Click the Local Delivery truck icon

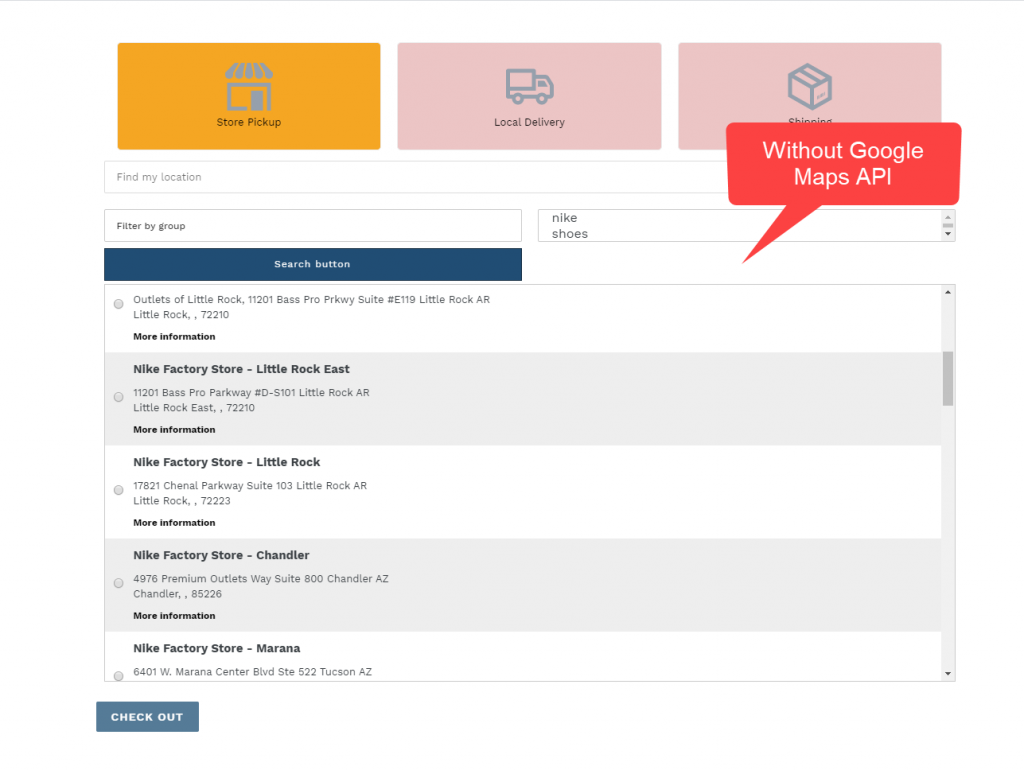(x=529, y=87)
